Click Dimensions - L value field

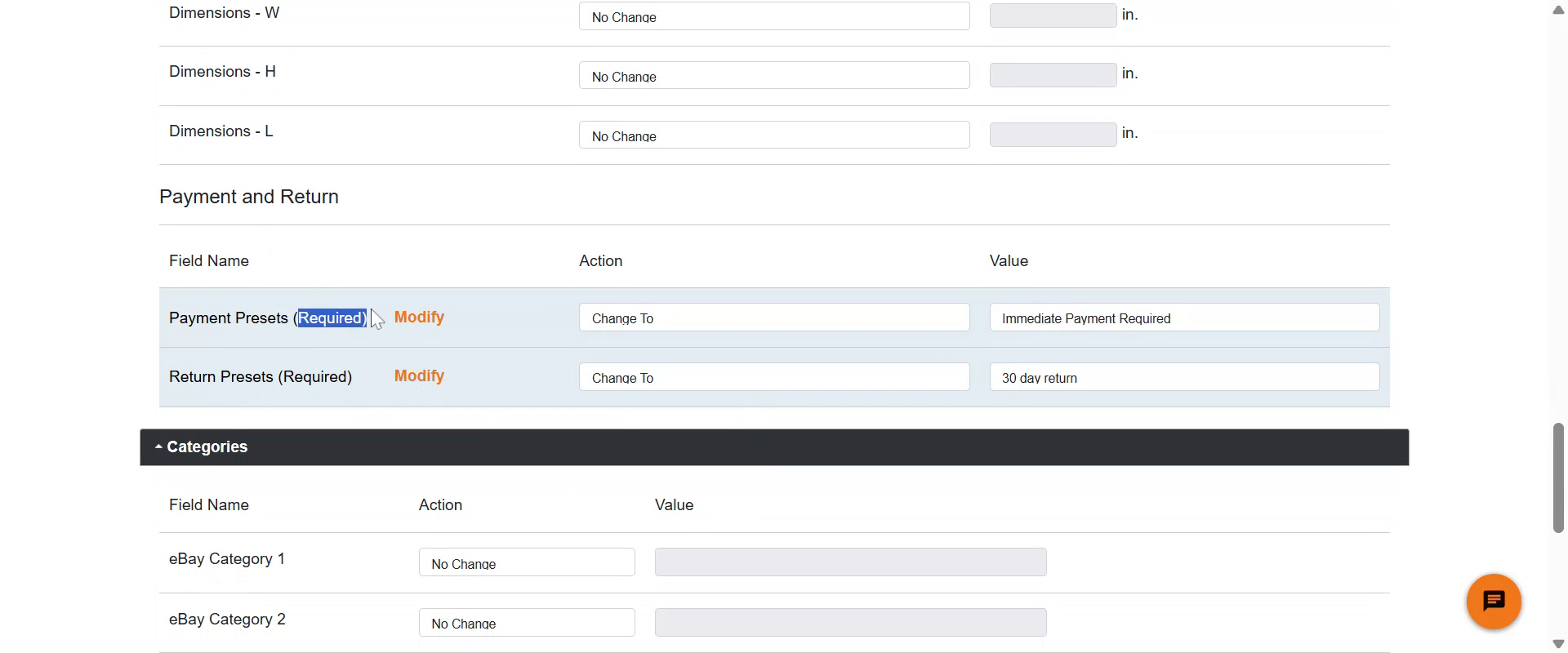(x=1053, y=135)
